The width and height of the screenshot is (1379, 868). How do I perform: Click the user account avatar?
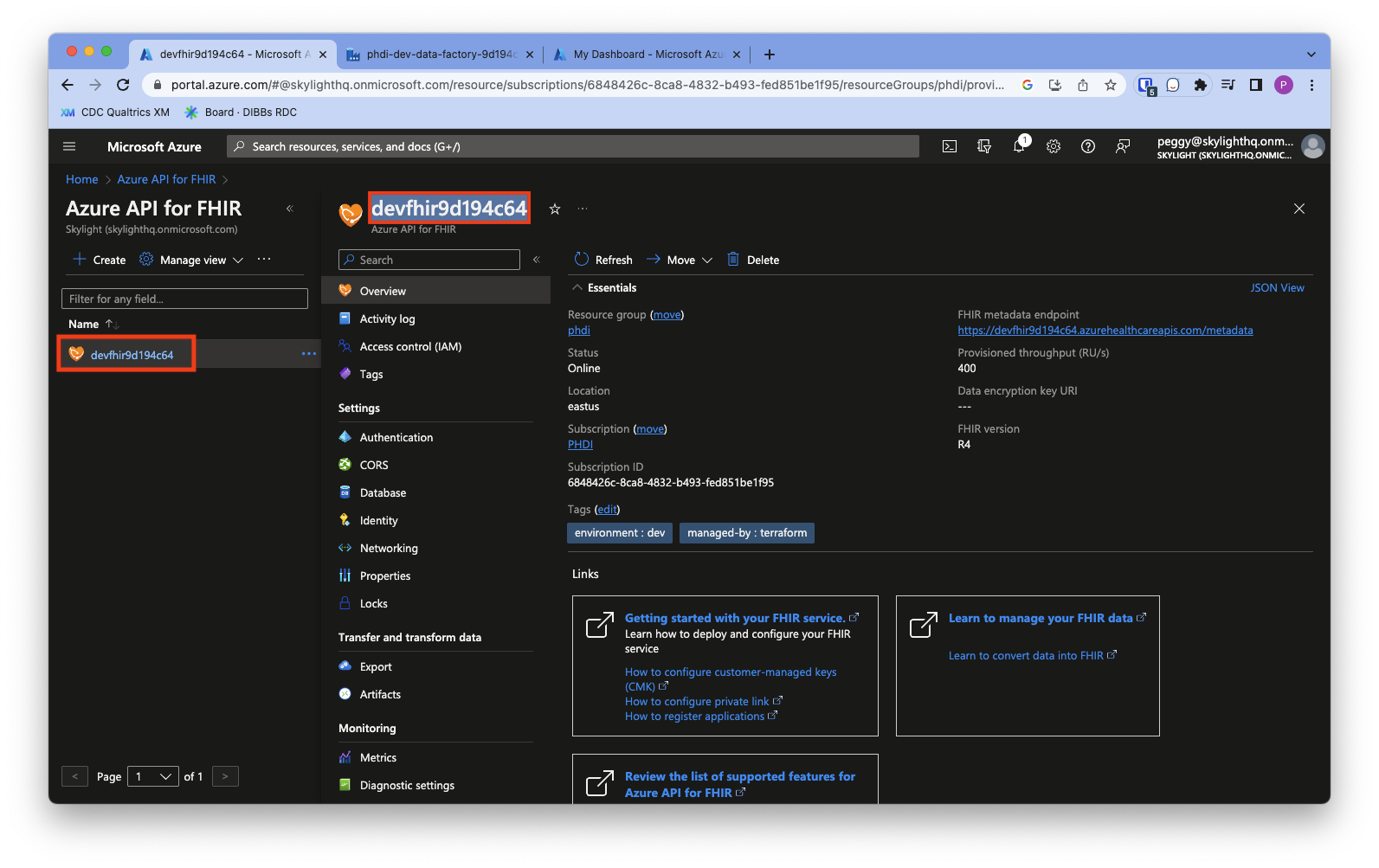1313,147
